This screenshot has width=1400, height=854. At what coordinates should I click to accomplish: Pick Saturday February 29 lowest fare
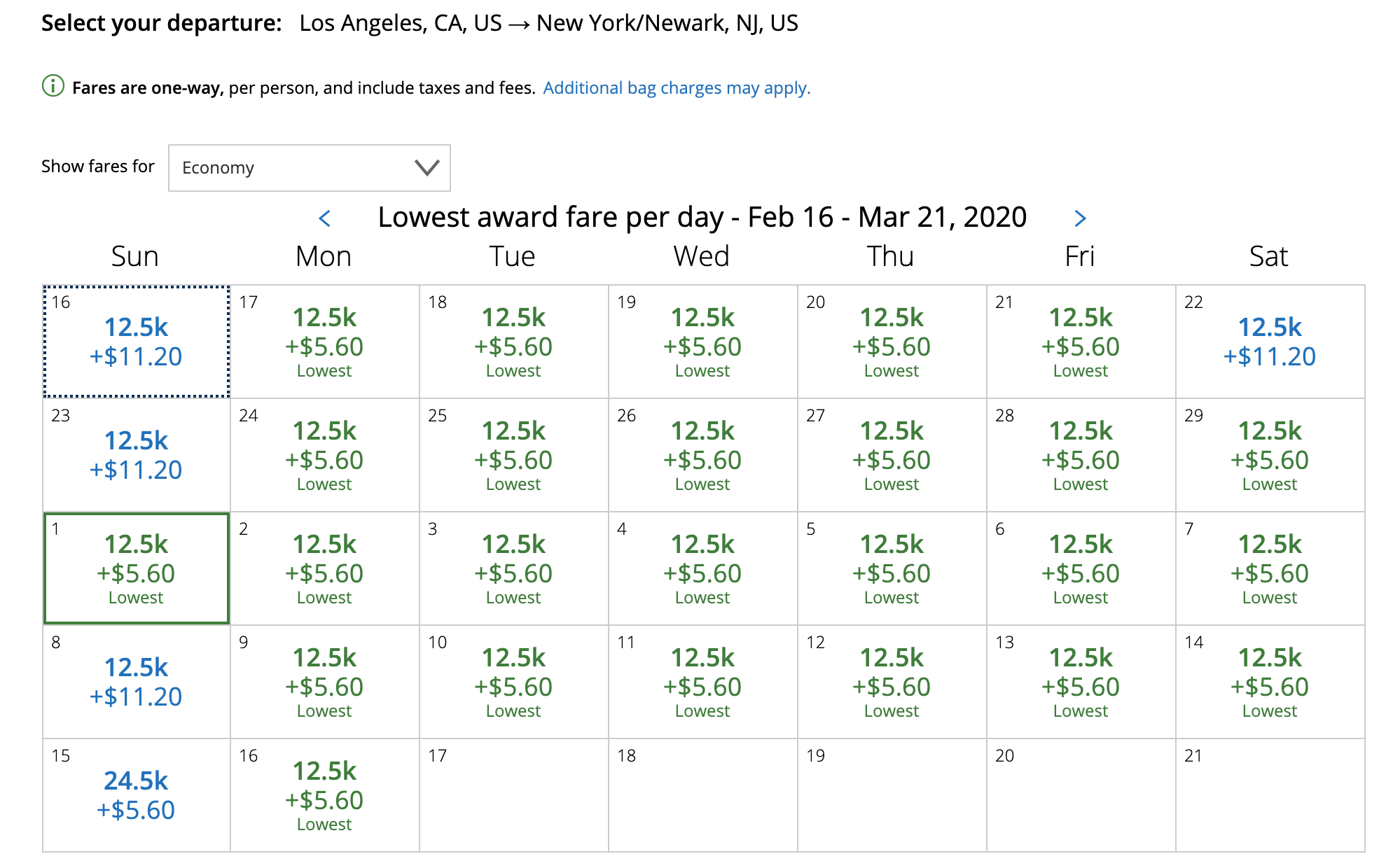[x=1269, y=455]
